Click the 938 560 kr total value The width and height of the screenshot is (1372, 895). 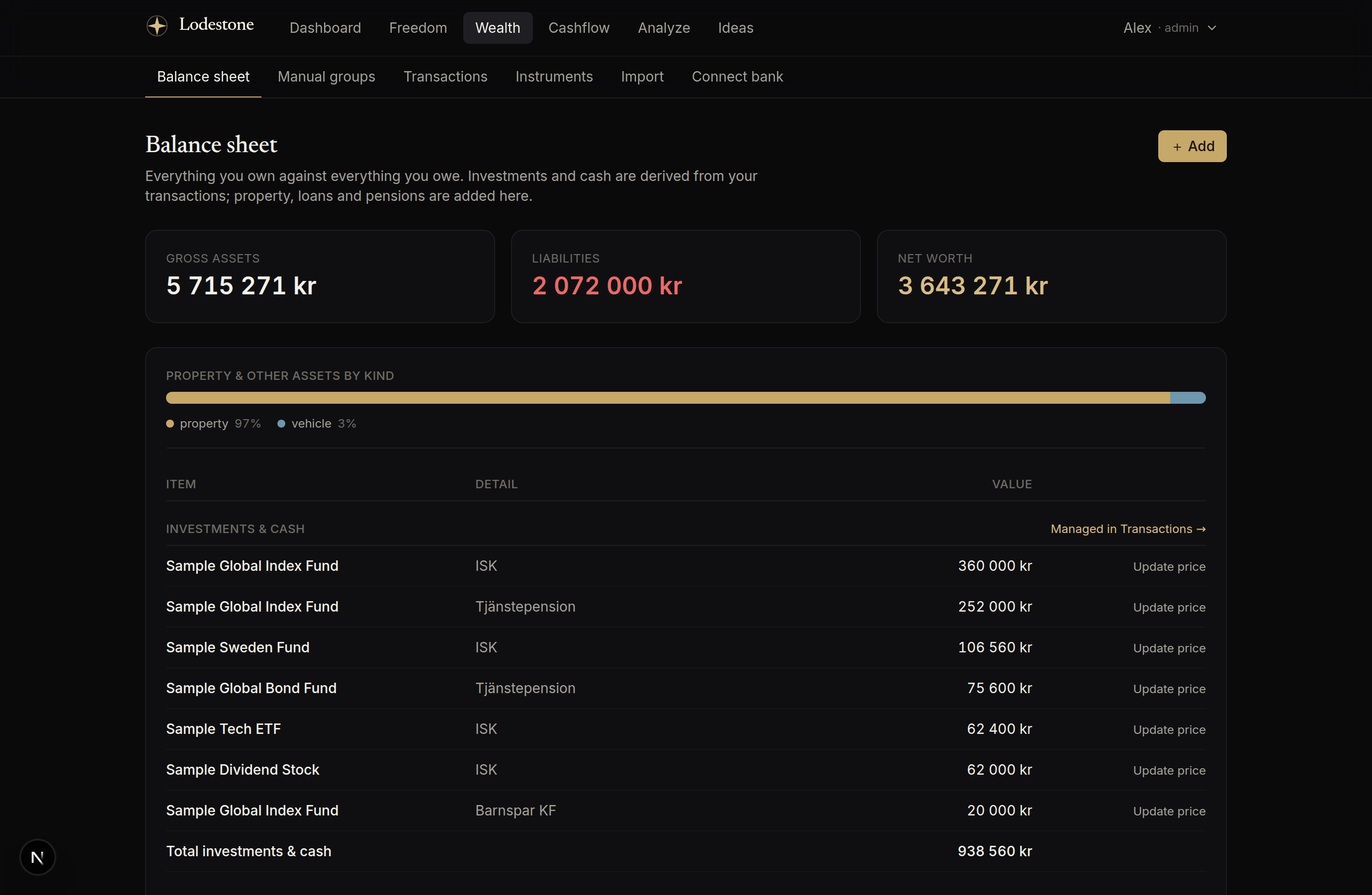pyautogui.click(x=994, y=851)
